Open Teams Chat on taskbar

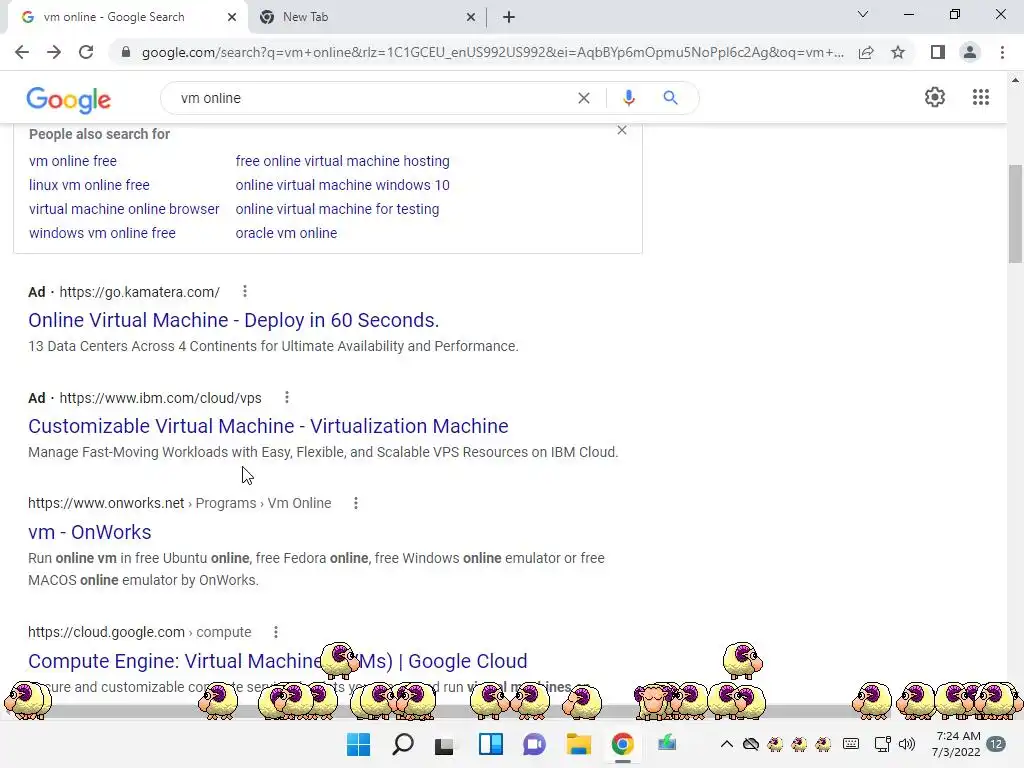pos(534,744)
